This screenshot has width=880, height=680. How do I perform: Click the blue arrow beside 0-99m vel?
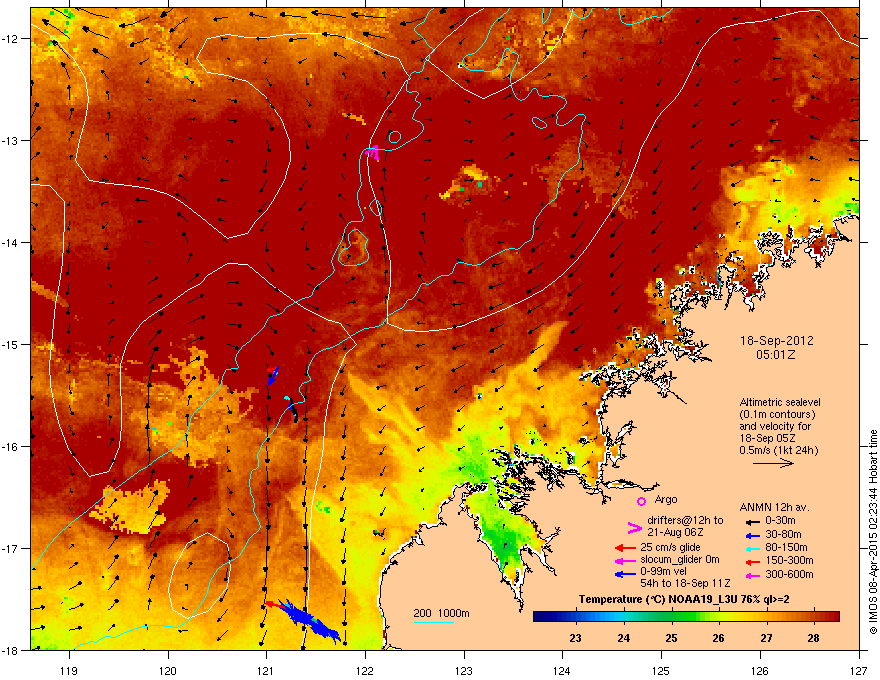click(625, 574)
